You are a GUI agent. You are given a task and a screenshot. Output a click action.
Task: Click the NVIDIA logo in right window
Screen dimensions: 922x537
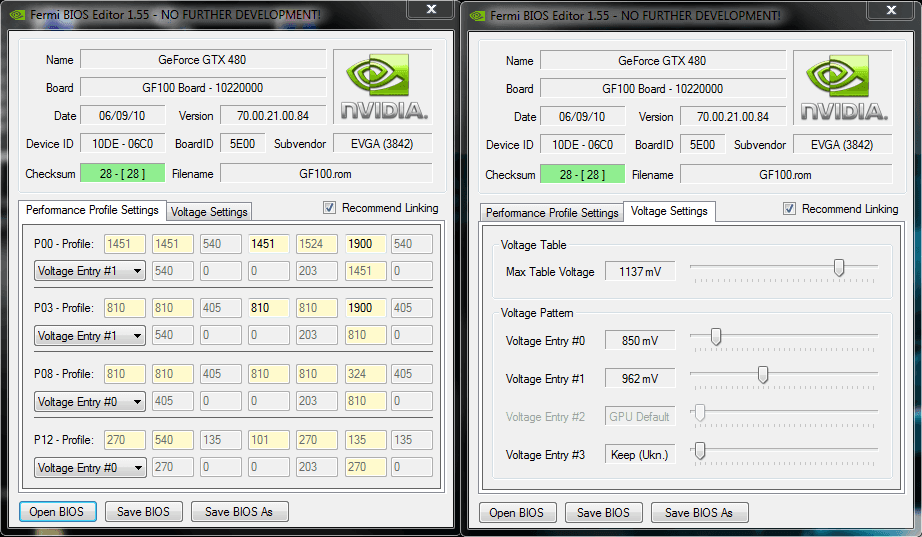tap(843, 88)
